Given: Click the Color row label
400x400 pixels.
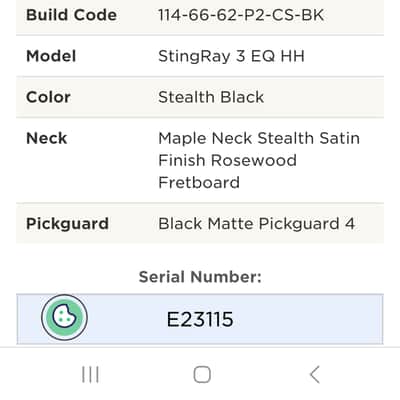Looking at the screenshot, I should click(48, 97).
